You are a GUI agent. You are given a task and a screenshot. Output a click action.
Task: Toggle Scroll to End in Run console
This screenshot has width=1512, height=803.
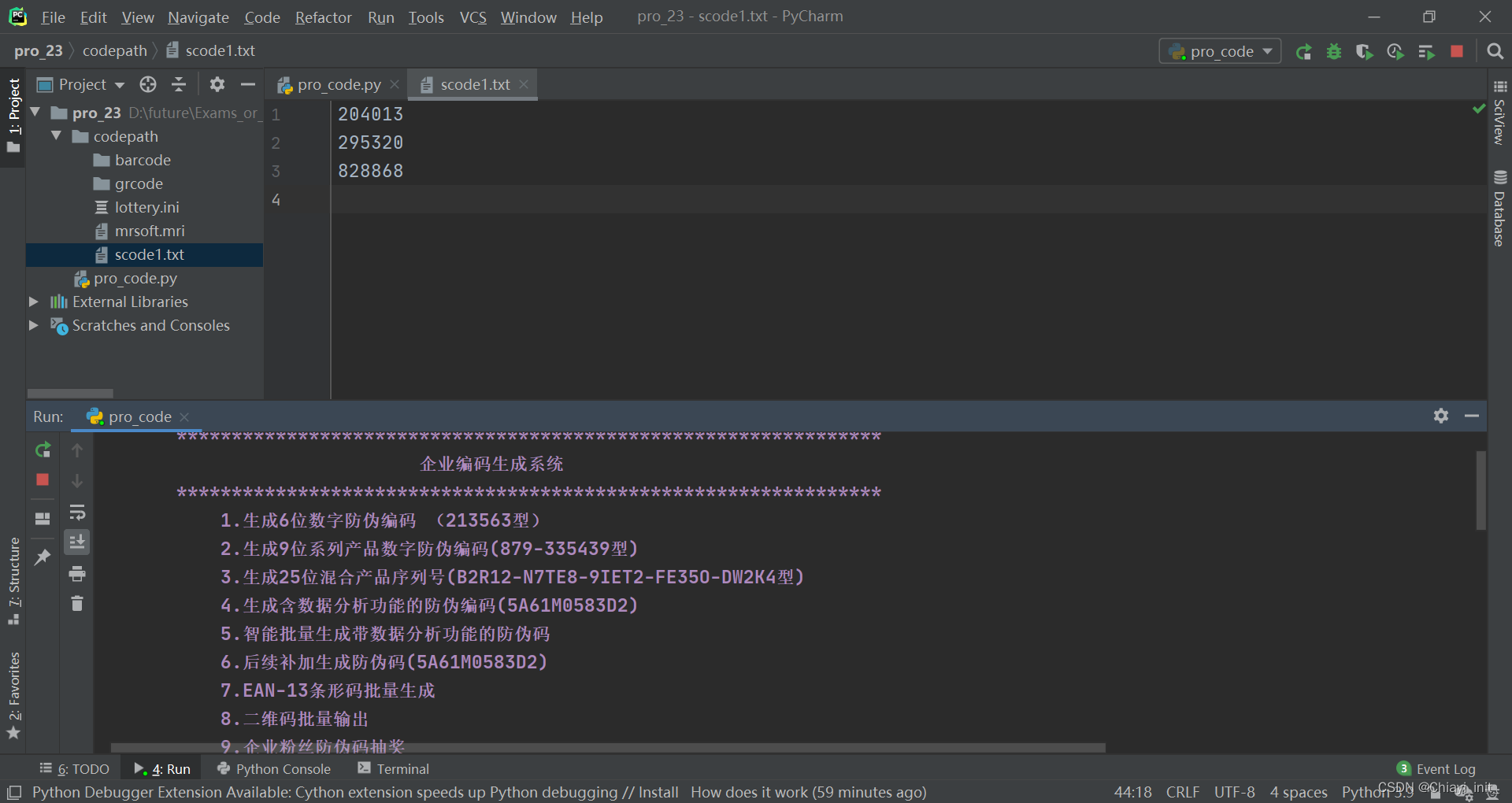(x=77, y=542)
